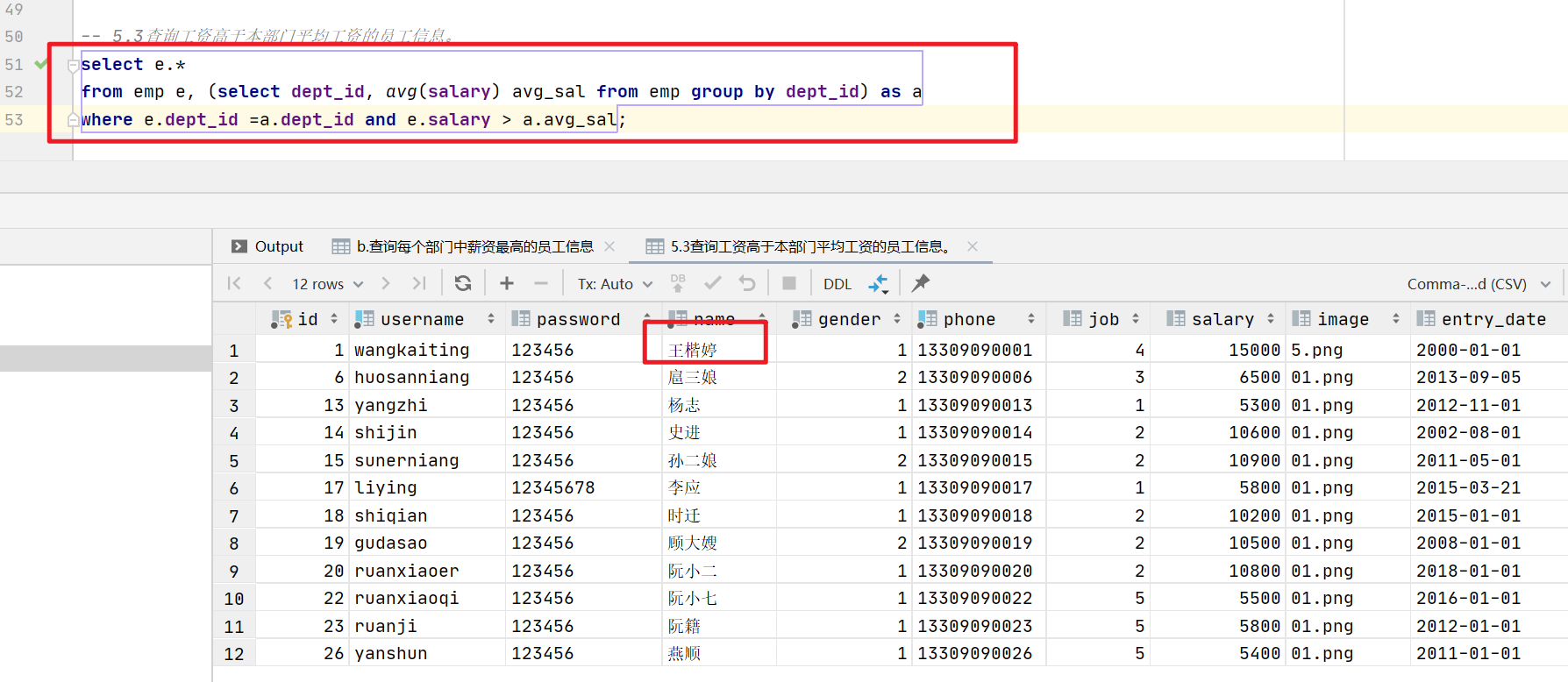
Task: Open the 12 rows page size dropdown
Action: click(x=327, y=284)
